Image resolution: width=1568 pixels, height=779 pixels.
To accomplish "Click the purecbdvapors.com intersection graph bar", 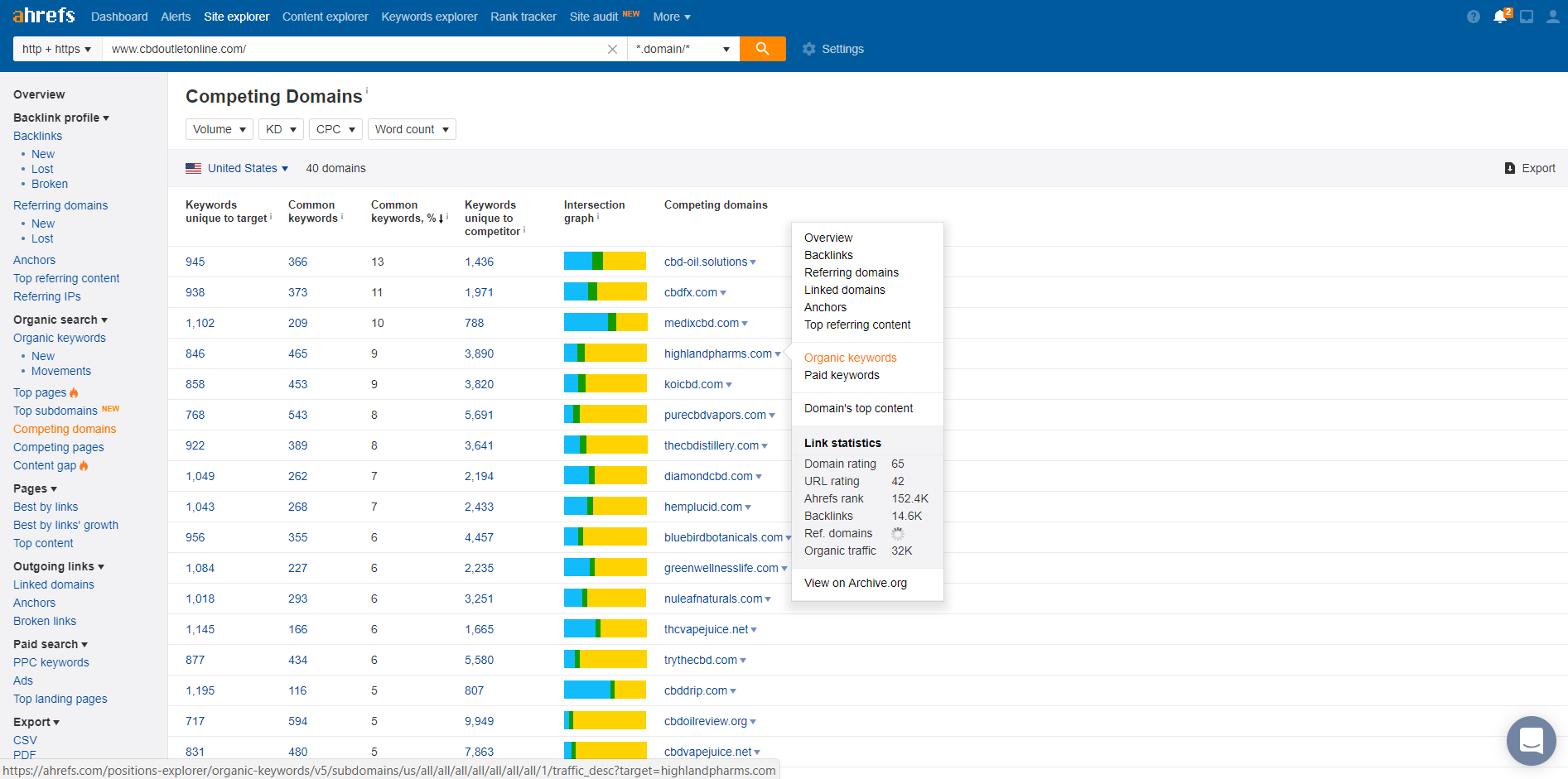I will pyautogui.click(x=605, y=414).
